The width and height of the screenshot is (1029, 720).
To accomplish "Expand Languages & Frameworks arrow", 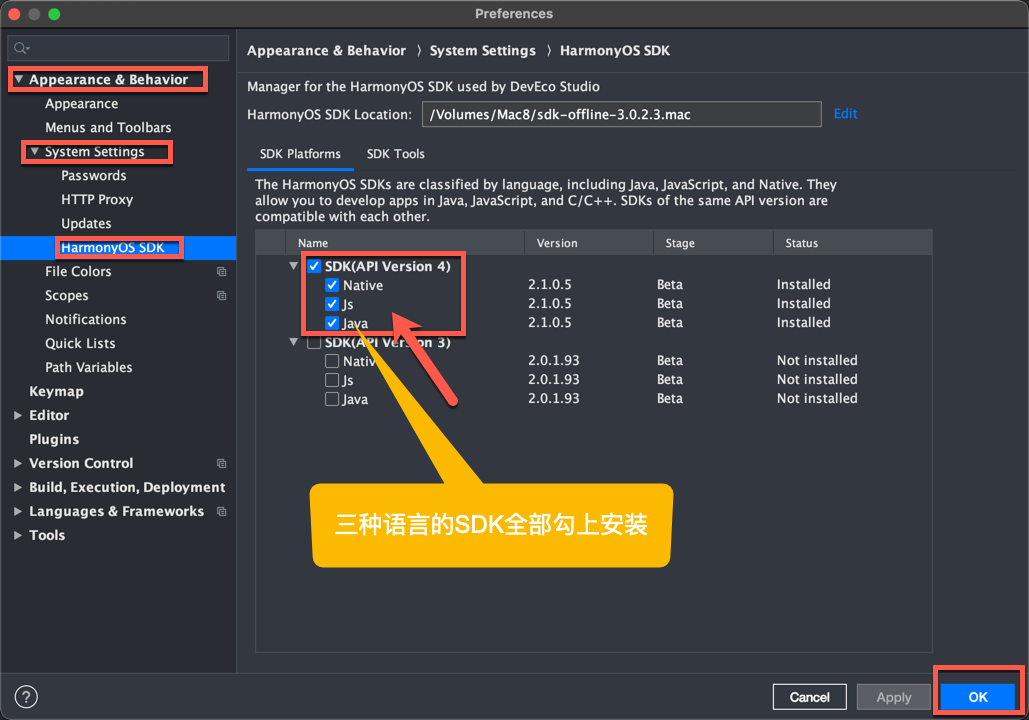I will coord(18,511).
